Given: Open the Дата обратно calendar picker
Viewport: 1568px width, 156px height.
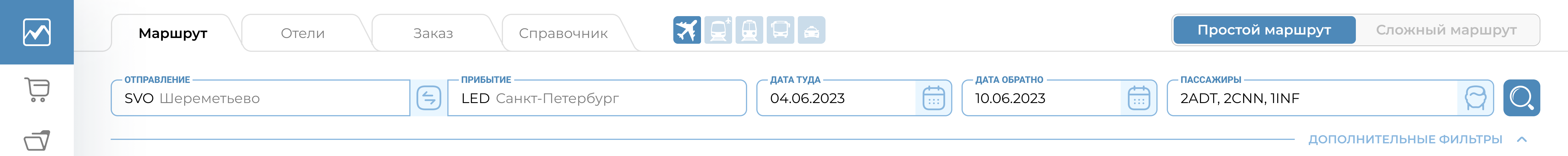Looking at the screenshot, I should coord(1138,98).
